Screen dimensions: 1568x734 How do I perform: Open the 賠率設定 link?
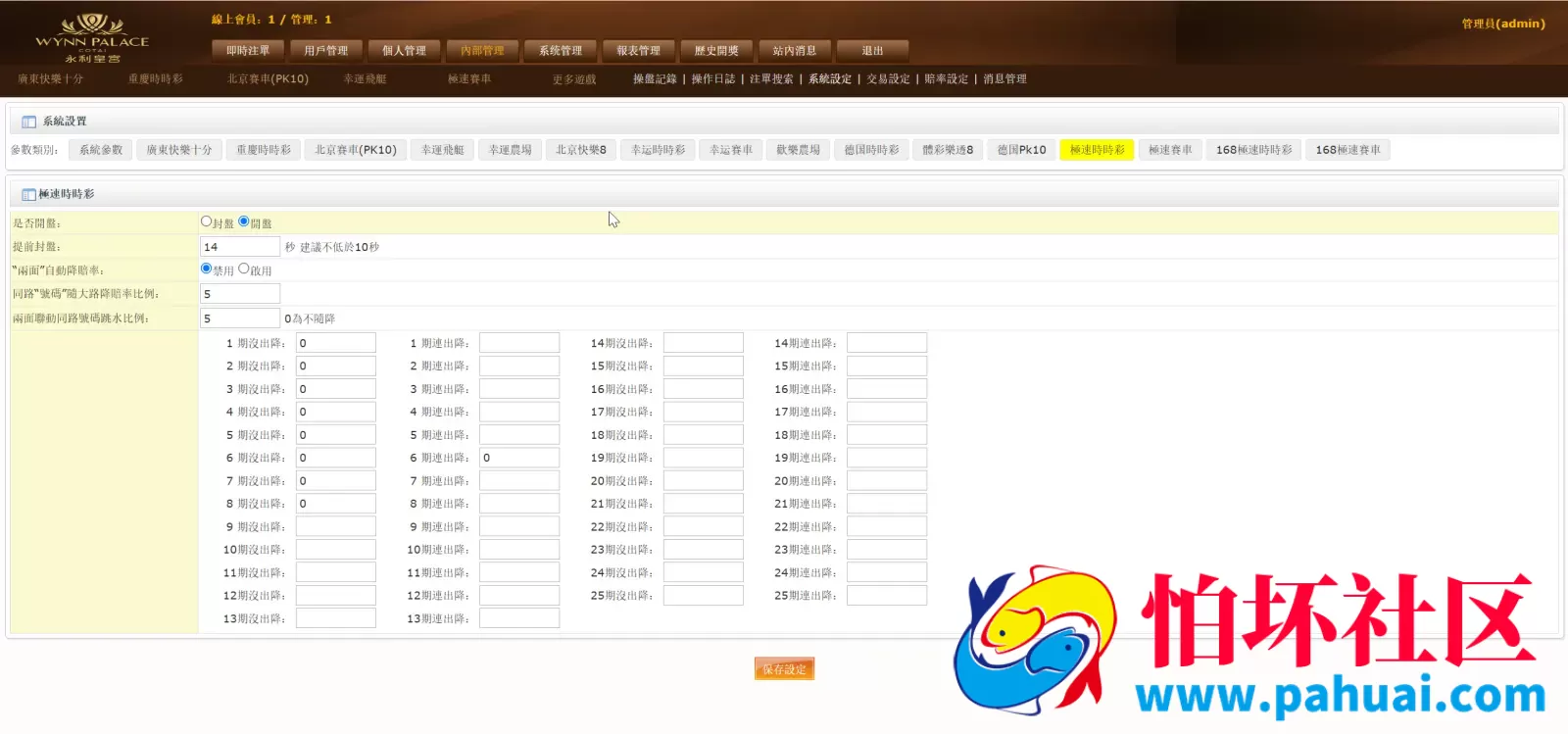coord(947,79)
